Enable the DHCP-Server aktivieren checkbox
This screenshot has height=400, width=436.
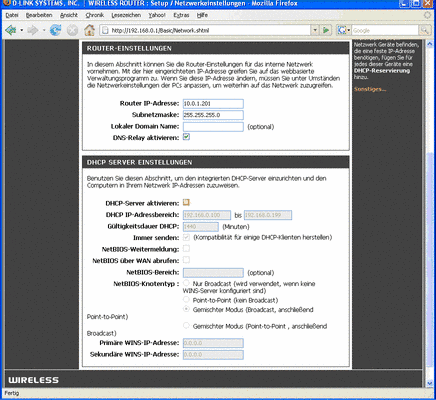coord(186,202)
